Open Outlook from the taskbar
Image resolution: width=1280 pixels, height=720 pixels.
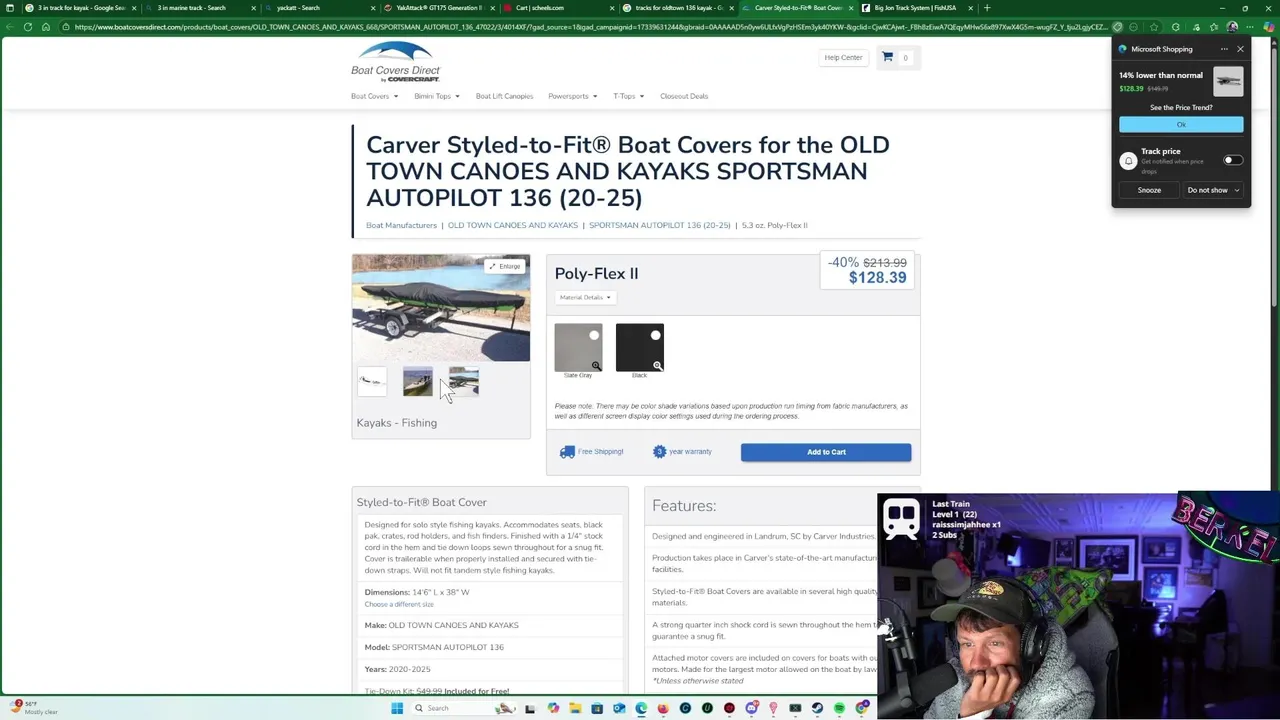[619, 708]
